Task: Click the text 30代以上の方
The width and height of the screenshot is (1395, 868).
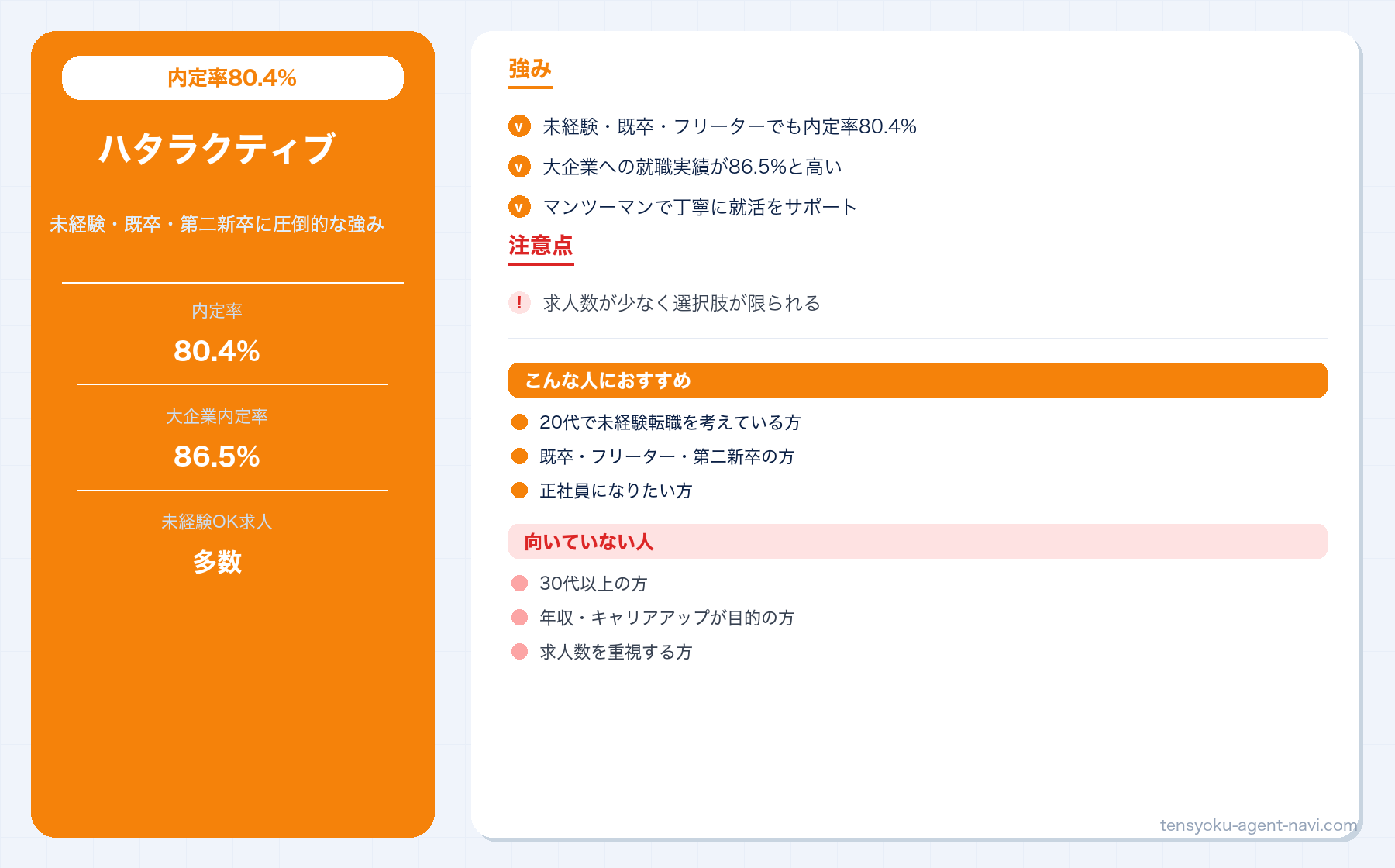Action: point(594,584)
